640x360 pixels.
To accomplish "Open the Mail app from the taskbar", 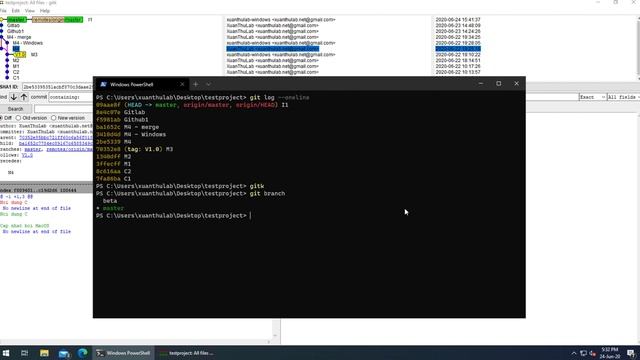I will (x=64, y=353).
